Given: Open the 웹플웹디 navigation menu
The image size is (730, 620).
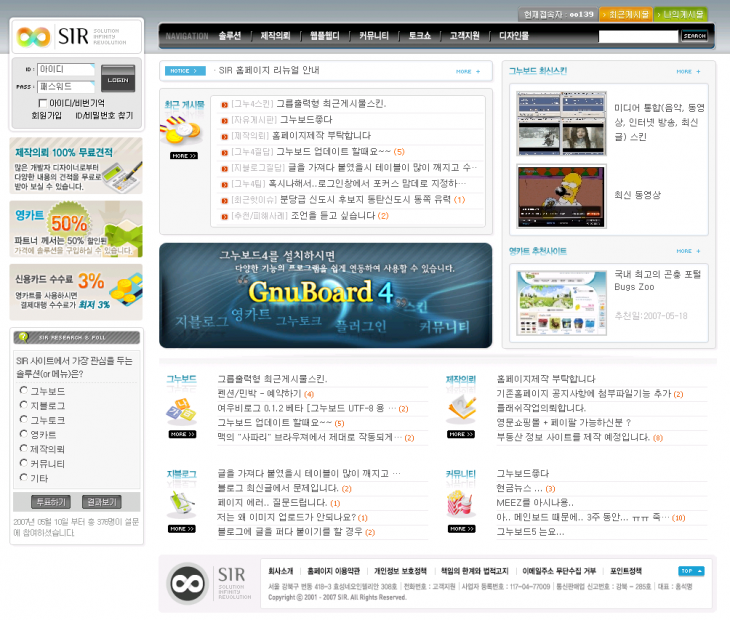Looking at the screenshot, I should coord(324,36).
